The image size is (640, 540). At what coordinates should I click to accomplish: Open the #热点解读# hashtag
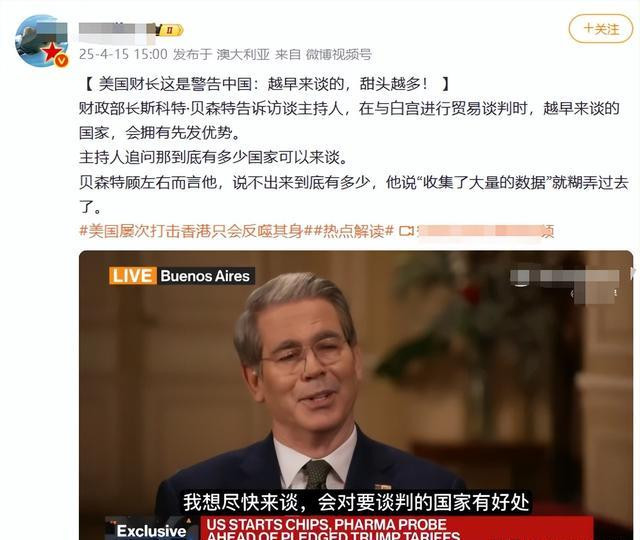point(353,231)
